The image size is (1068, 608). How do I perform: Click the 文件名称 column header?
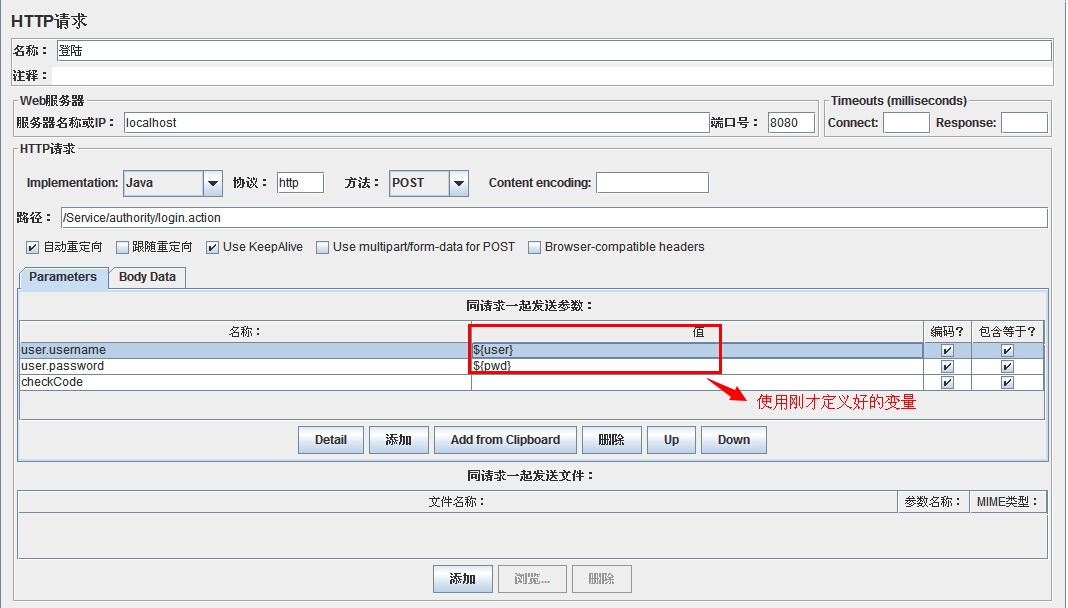pos(457,502)
